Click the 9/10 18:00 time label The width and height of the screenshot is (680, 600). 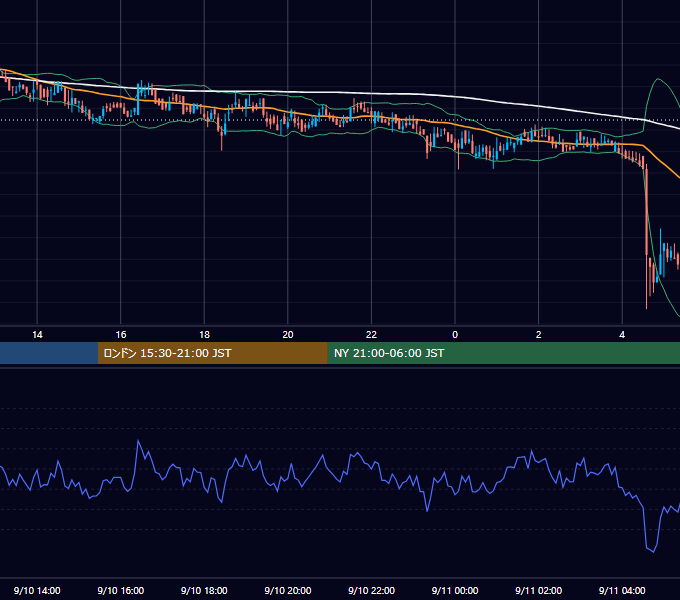tap(204, 590)
